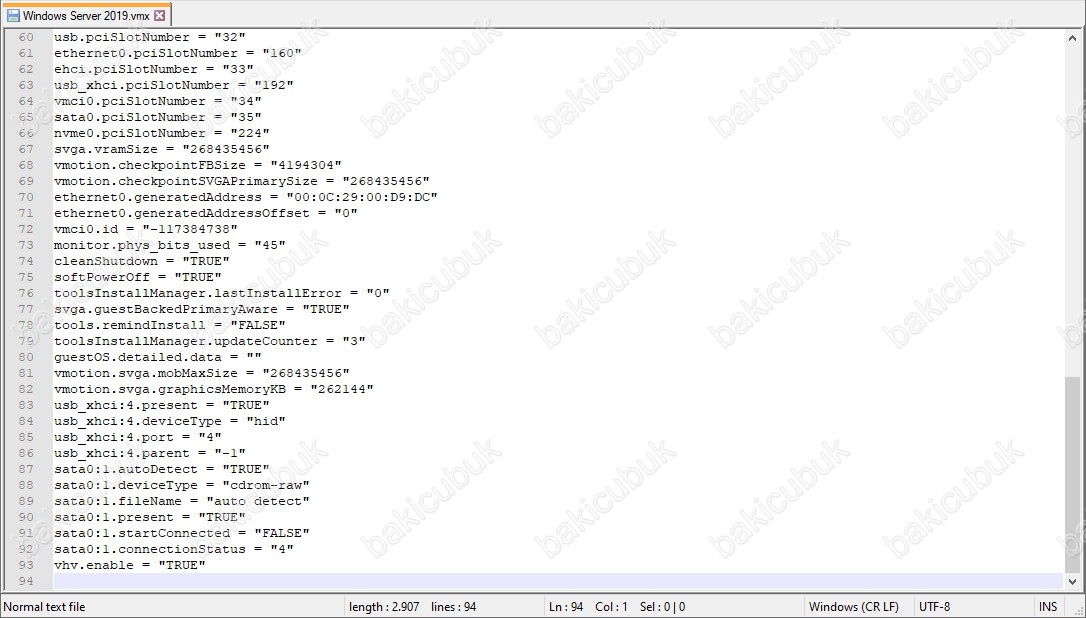Screen dimensions: 1086x618
Task: Click "length : 2.907" status entry
Action: point(384,607)
